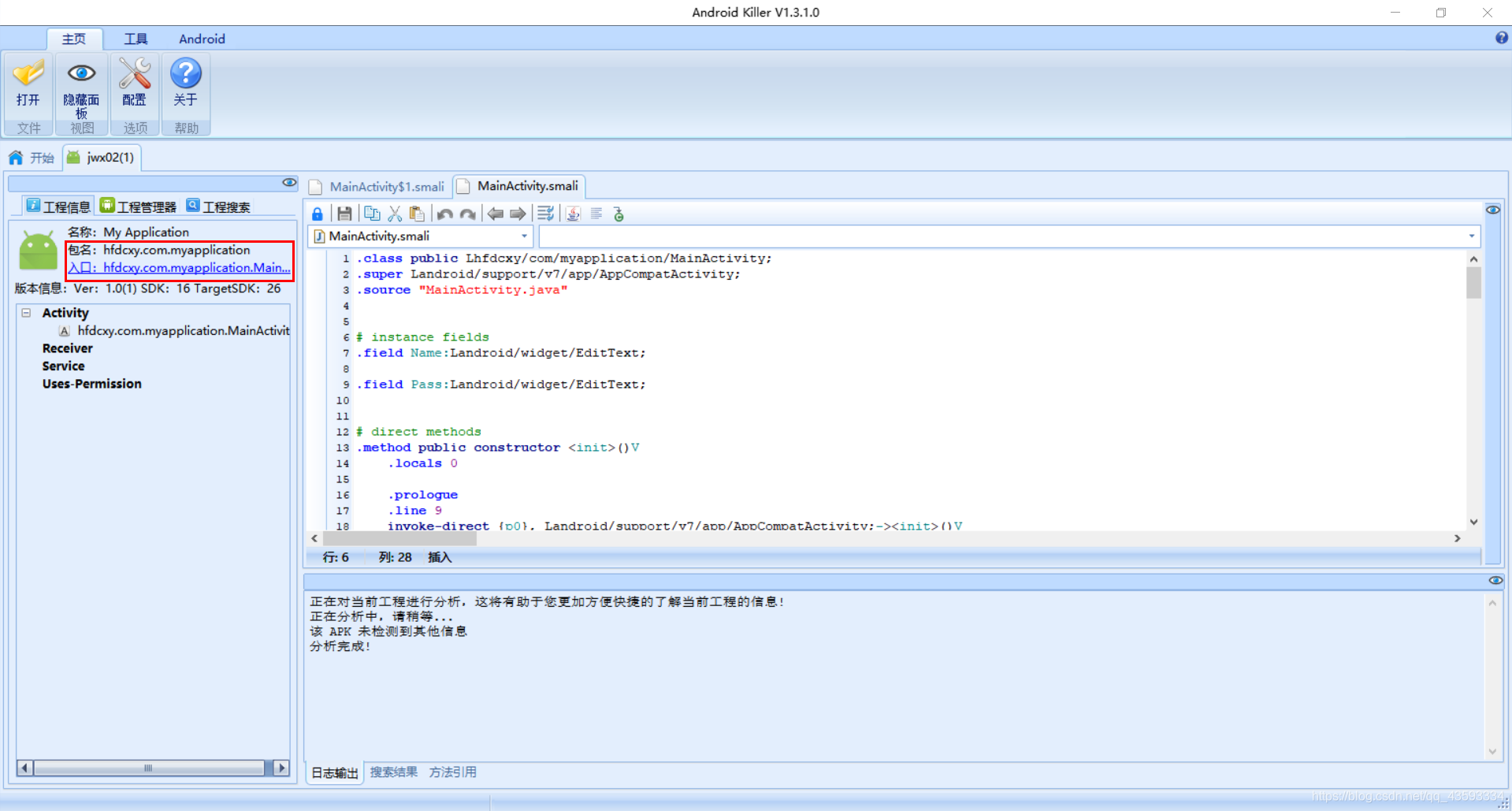Switch to Android ribbon tab

click(202, 39)
